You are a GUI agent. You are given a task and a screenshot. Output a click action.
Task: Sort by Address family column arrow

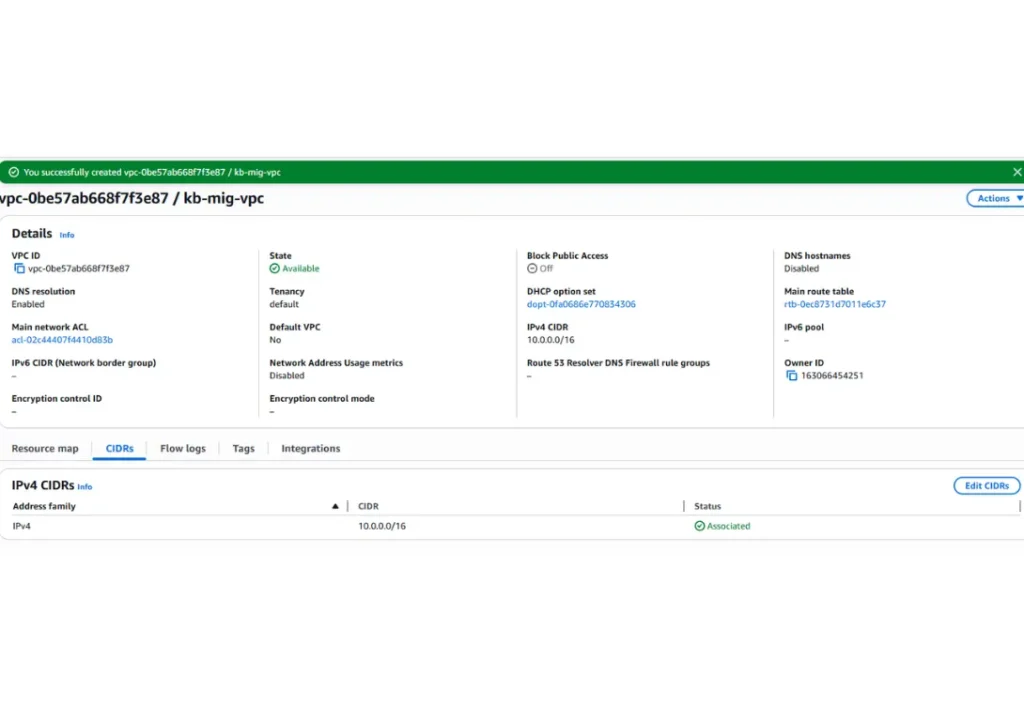tap(335, 507)
